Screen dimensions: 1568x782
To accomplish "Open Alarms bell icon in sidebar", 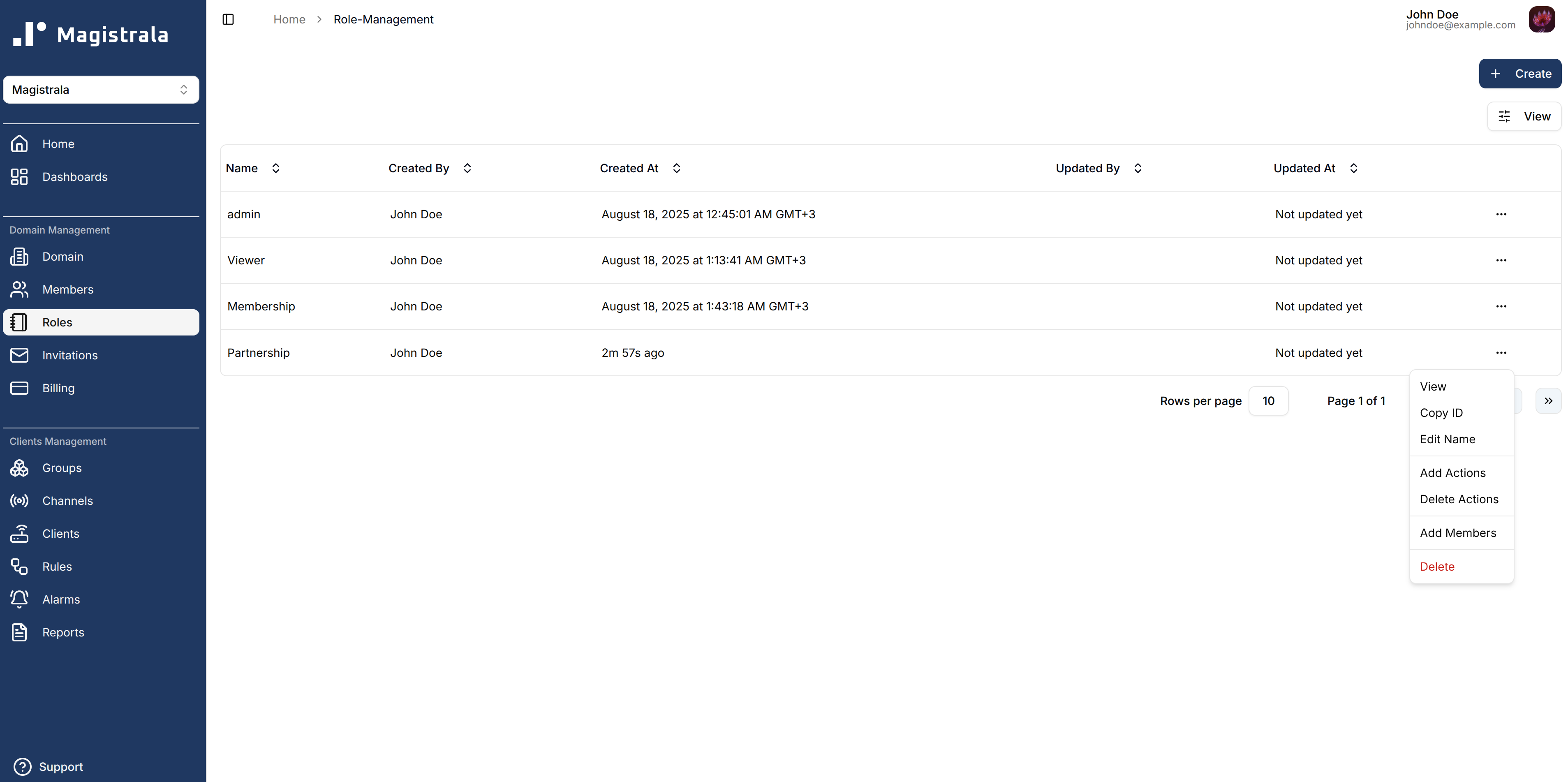I will click(19, 599).
